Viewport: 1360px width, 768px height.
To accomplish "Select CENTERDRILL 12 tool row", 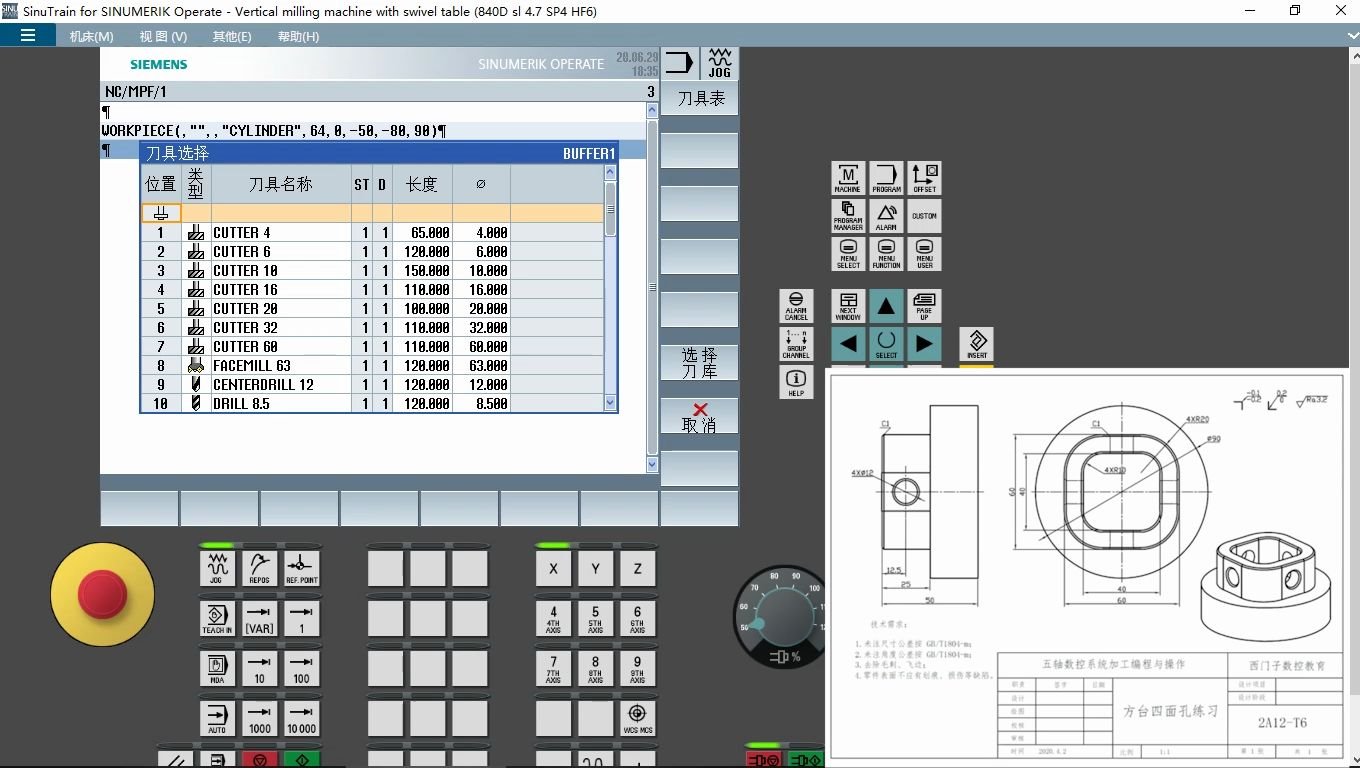I will click(372, 384).
